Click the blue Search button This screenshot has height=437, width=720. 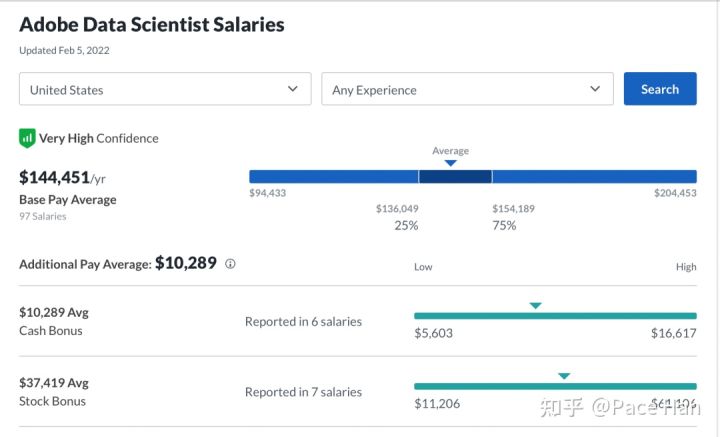point(660,89)
